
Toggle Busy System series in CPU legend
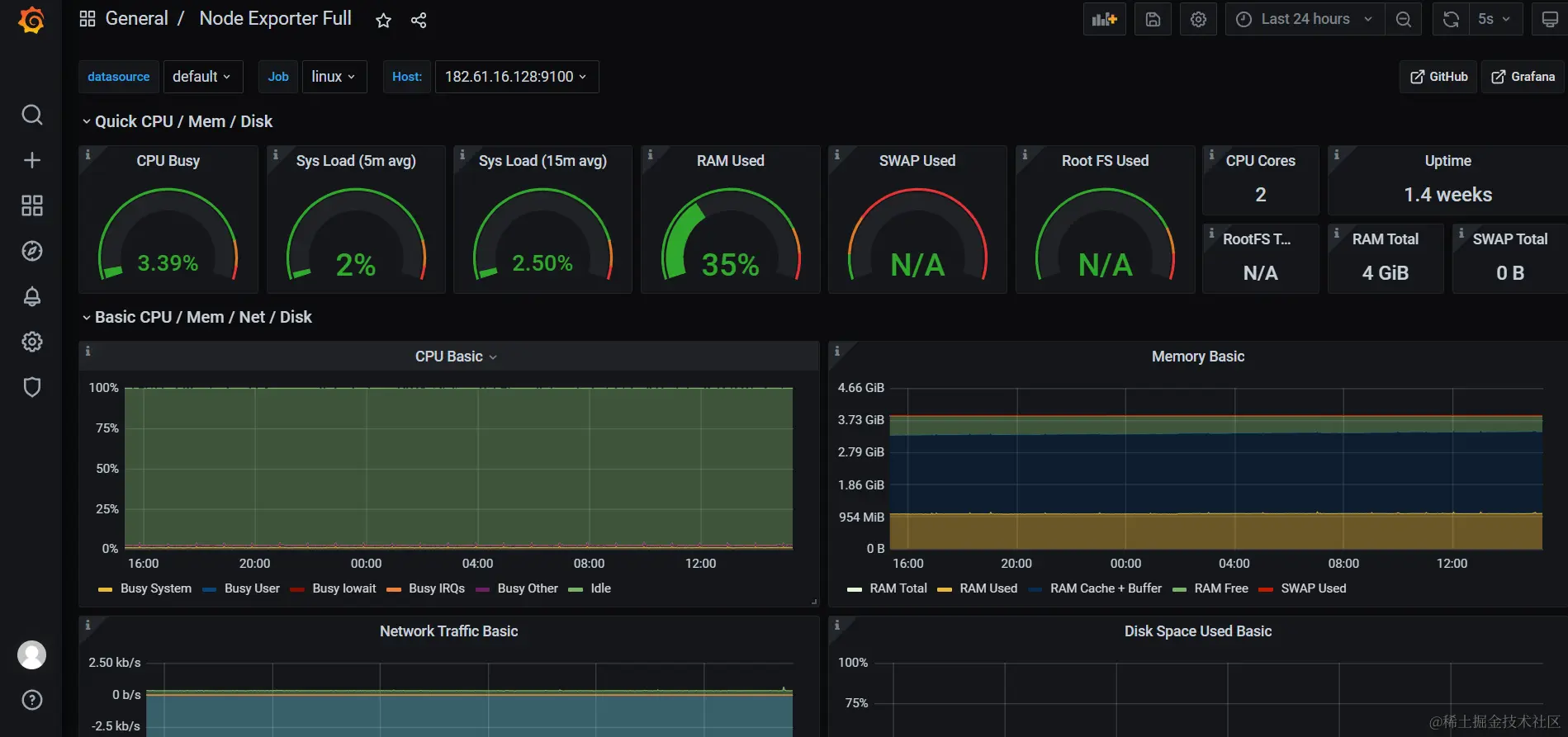(144, 588)
